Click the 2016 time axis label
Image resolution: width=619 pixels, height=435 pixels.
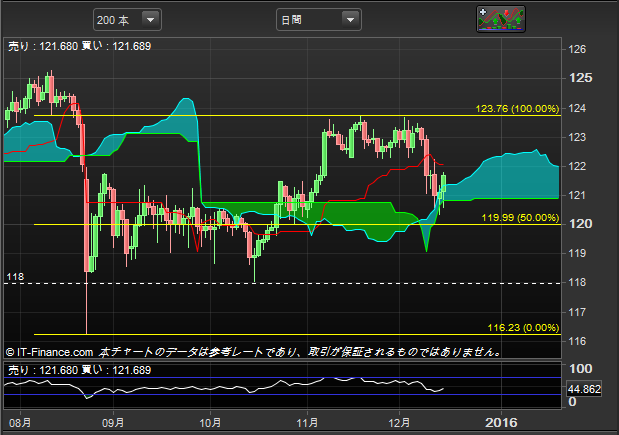click(x=501, y=423)
